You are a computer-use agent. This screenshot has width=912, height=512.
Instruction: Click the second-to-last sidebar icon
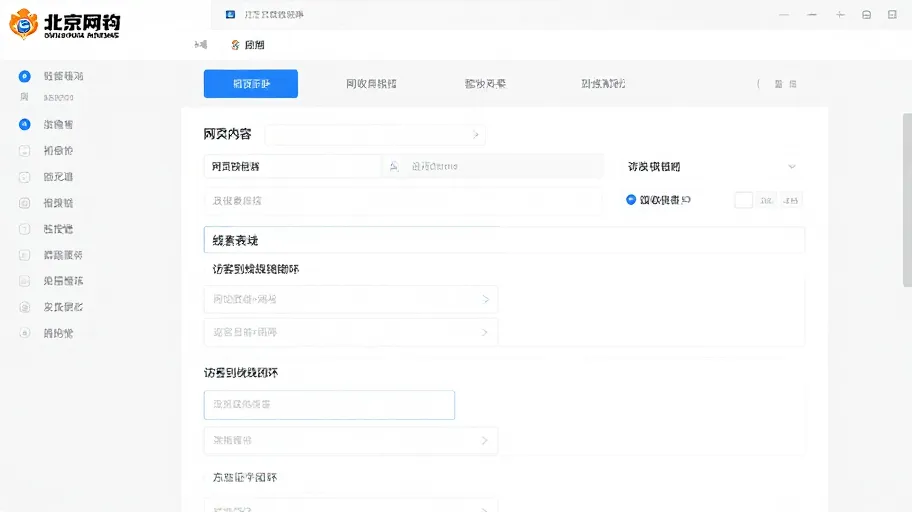[24, 307]
